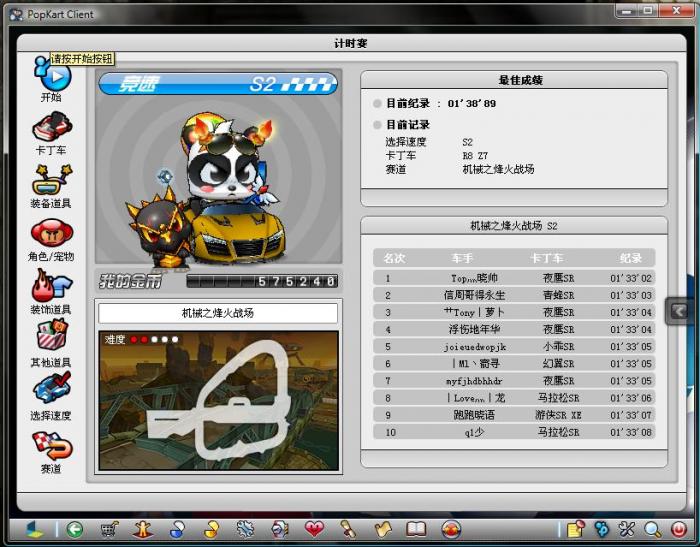The image size is (700, 547).
Task: Click the record time 01'33'02
Action: tap(631, 278)
